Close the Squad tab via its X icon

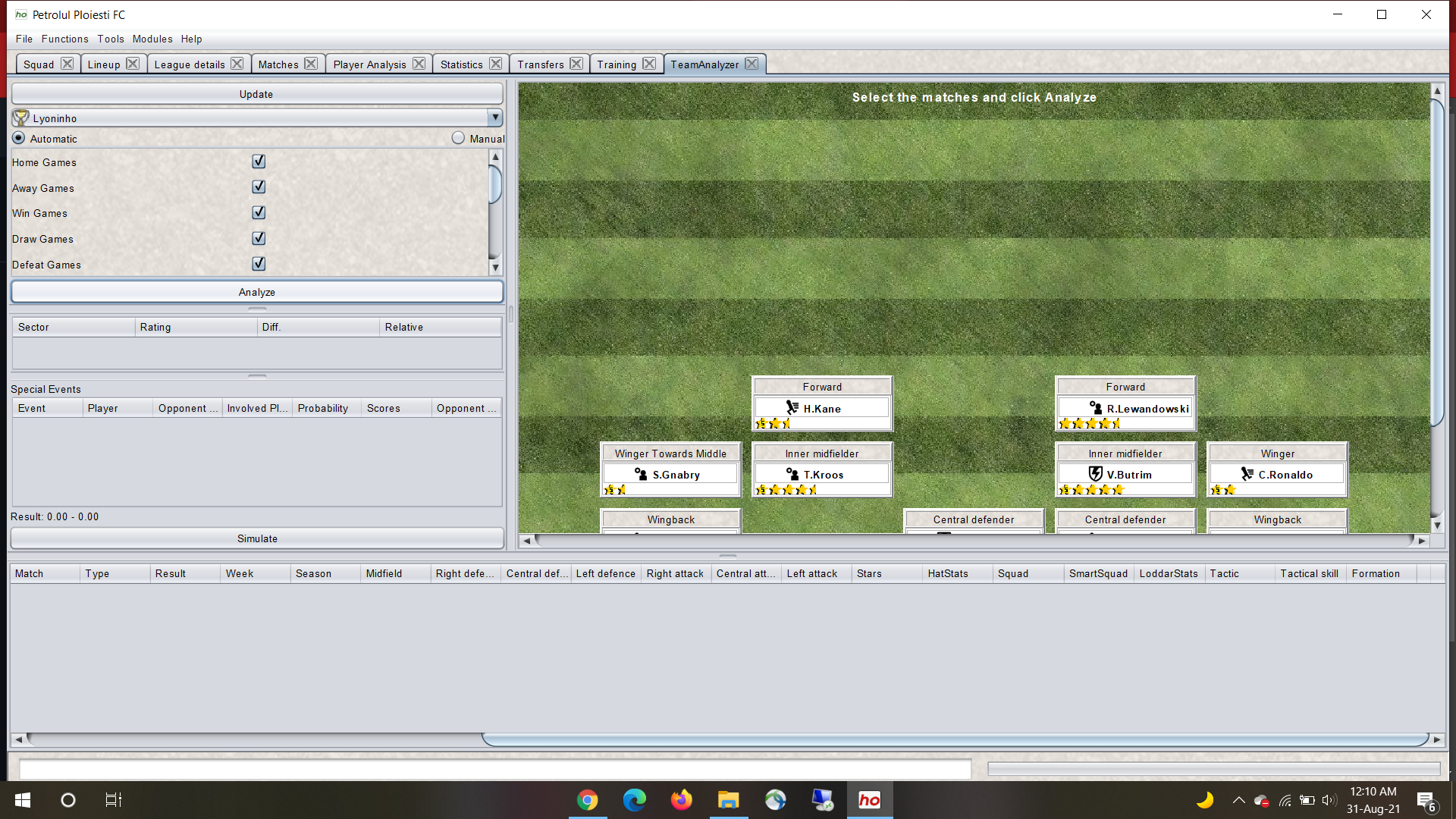[x=67, y=64]
